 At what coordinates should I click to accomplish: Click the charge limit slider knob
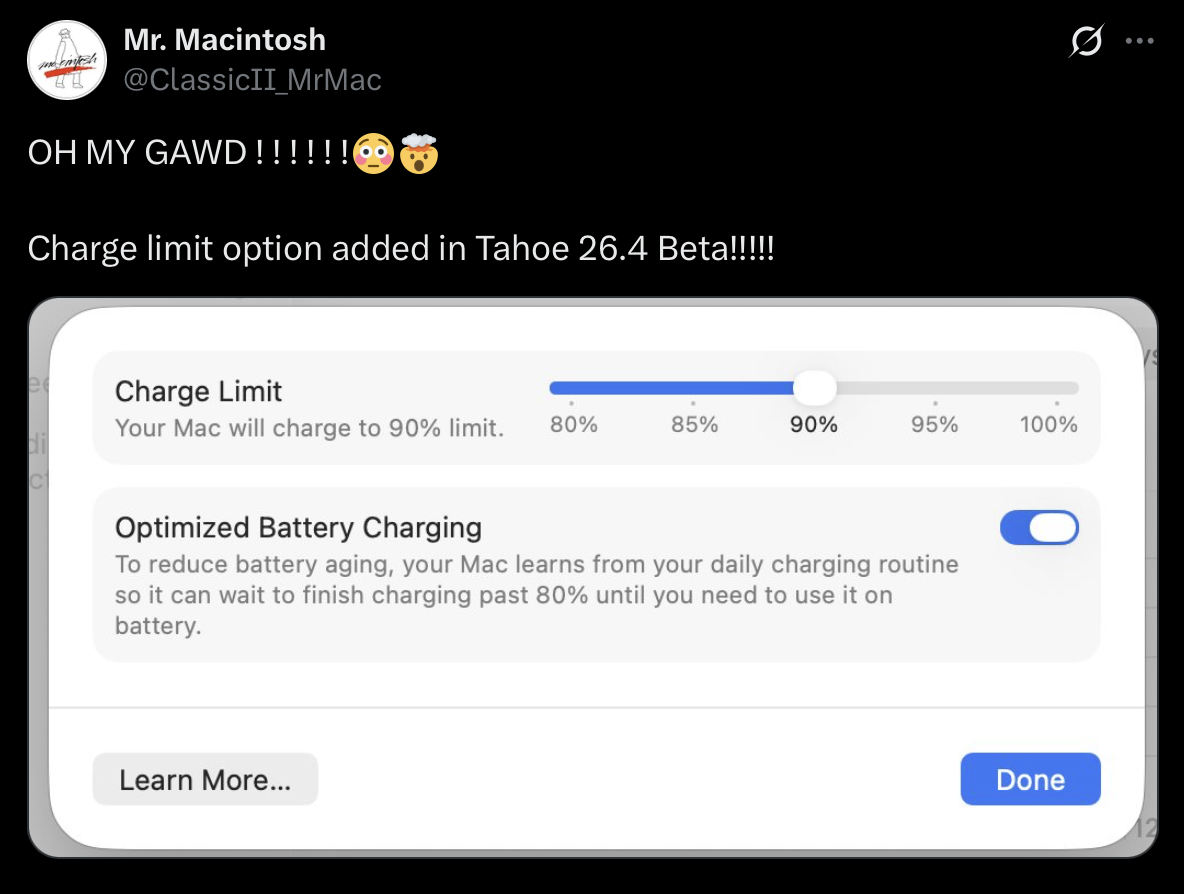coord(815,388)
